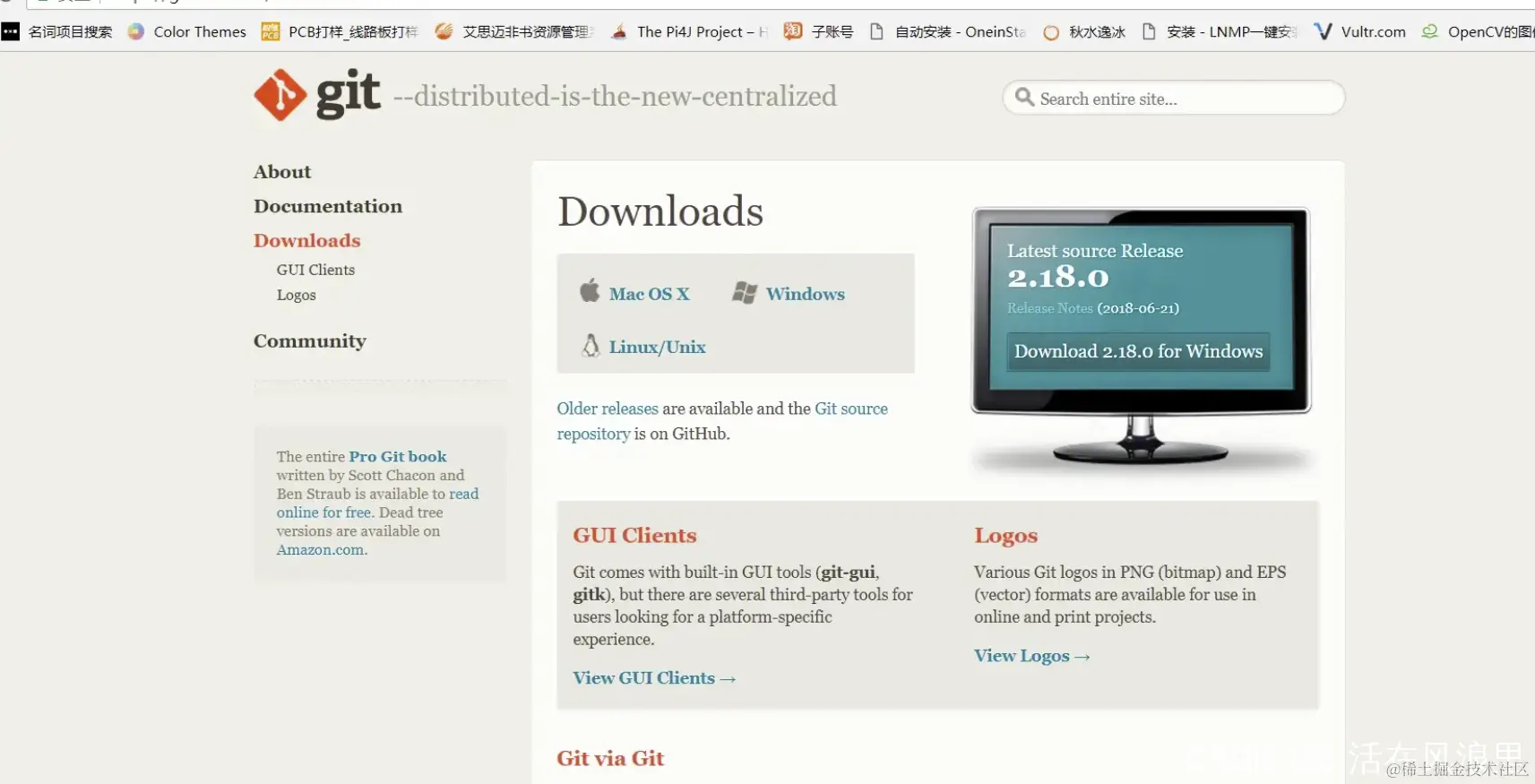Open GUI Clients sidebar sub-item
Viewport: 1535px width, 784px height.
coord(315,270)
